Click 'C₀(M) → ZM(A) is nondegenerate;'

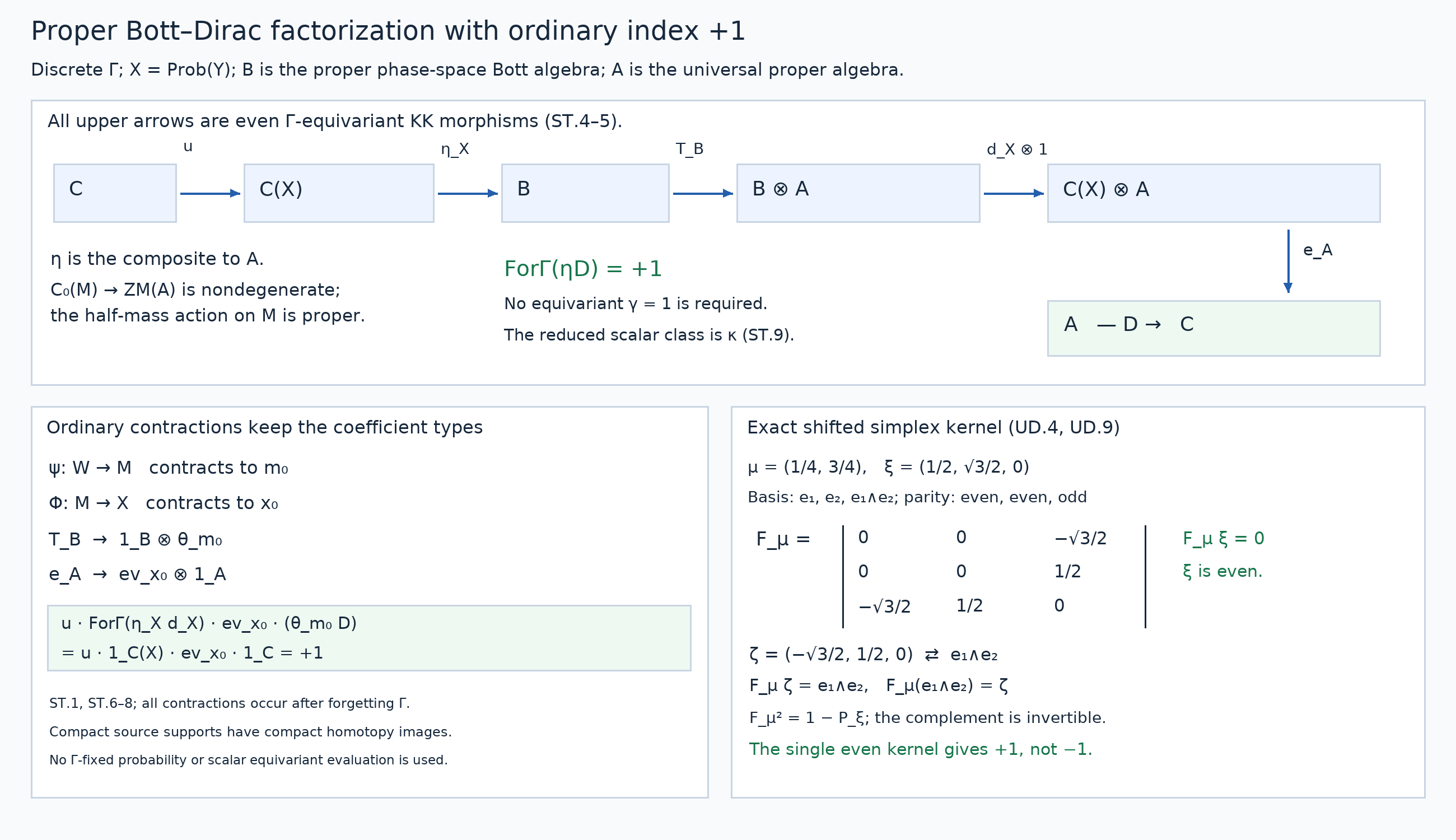[x=195, y=290]
